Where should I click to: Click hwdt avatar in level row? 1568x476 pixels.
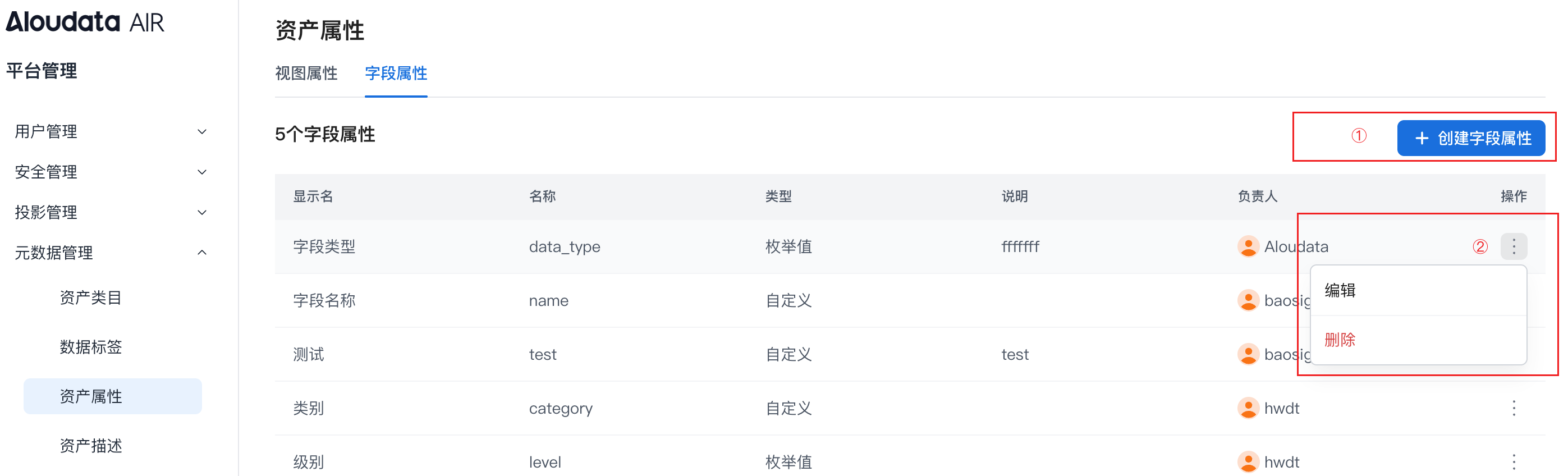click(1248, 461)
